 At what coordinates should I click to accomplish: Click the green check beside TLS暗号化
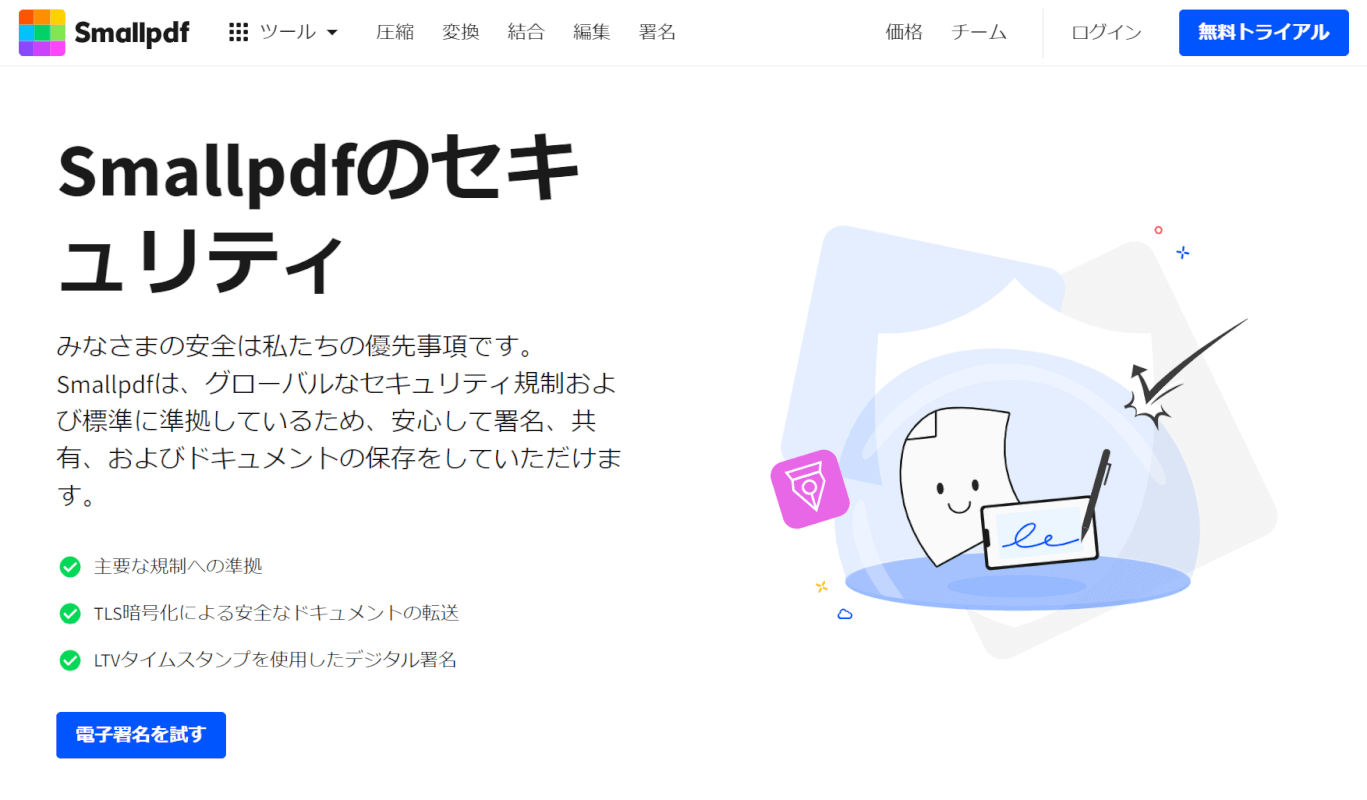pos(70,613)
